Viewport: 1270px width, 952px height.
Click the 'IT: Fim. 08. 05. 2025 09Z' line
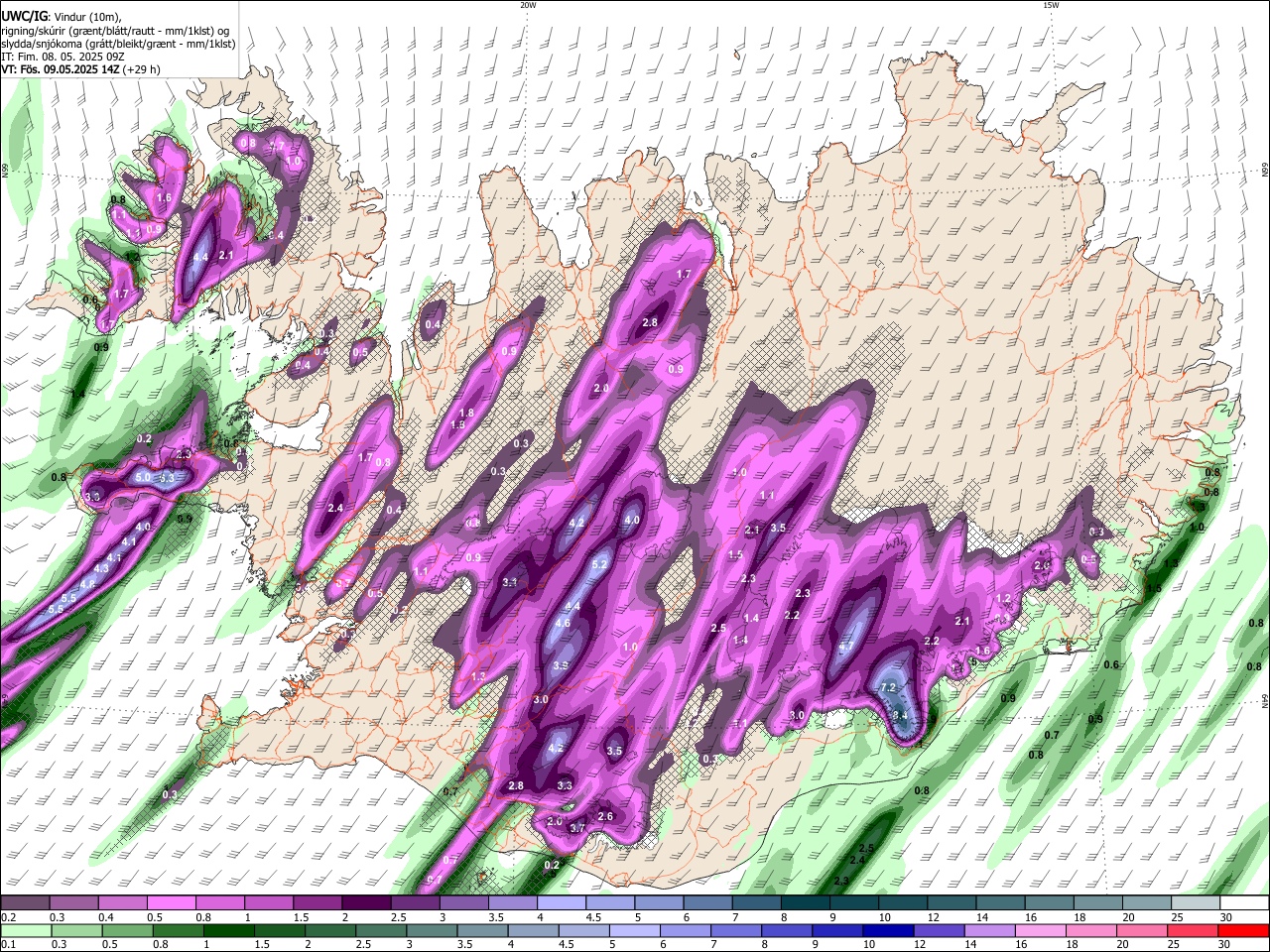(62, 57)
